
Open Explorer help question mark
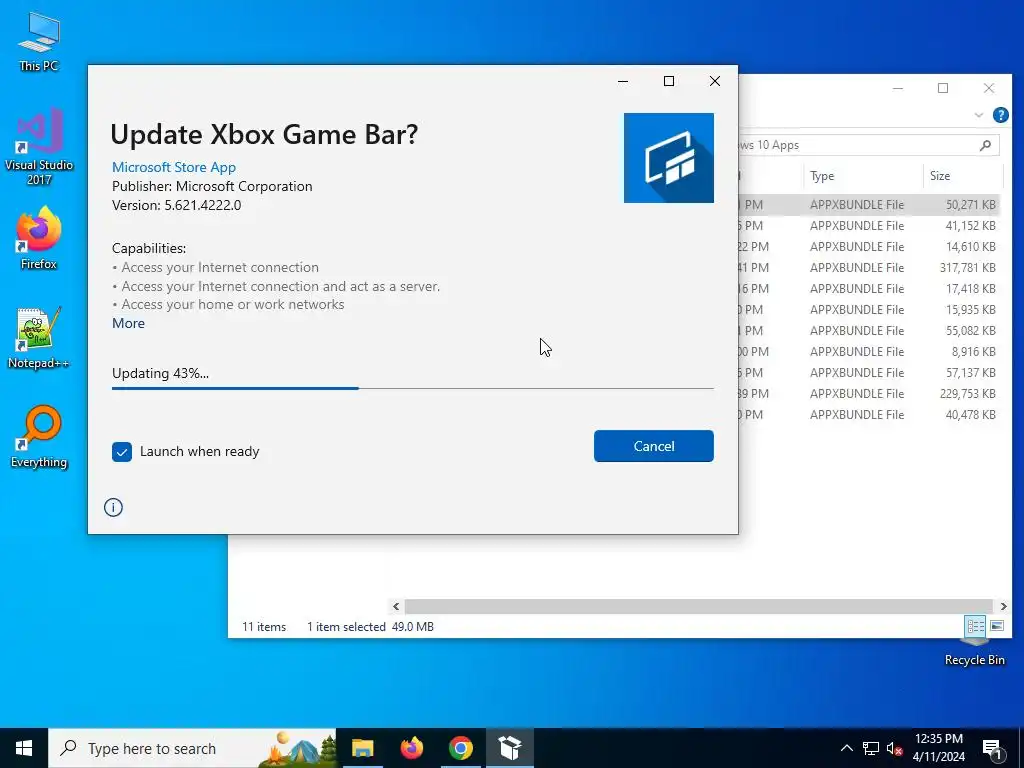[1000, 115]
